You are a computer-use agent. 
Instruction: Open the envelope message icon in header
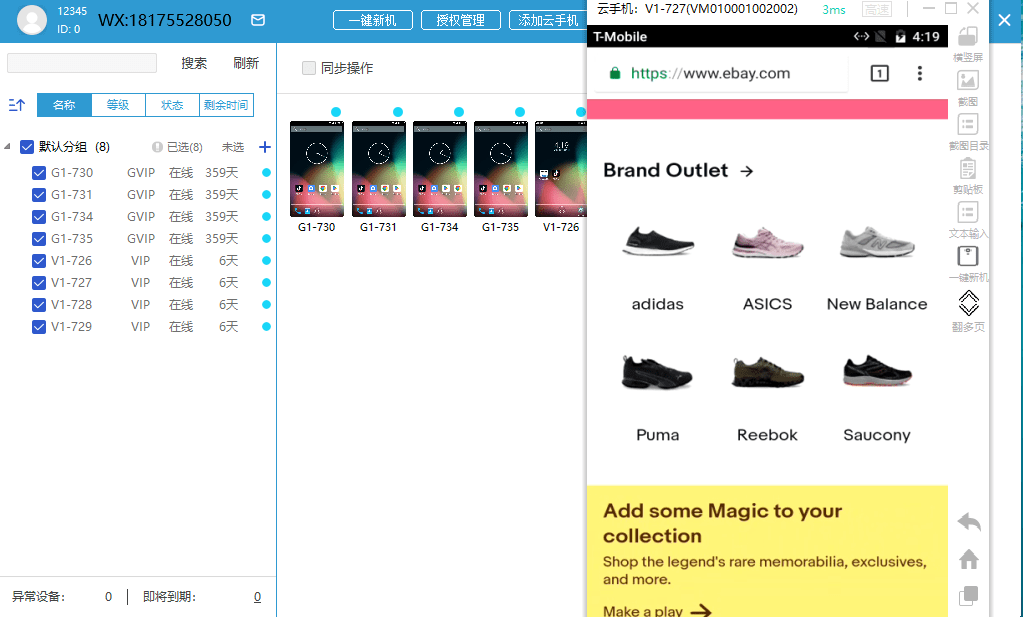click(x=258, y=20)
